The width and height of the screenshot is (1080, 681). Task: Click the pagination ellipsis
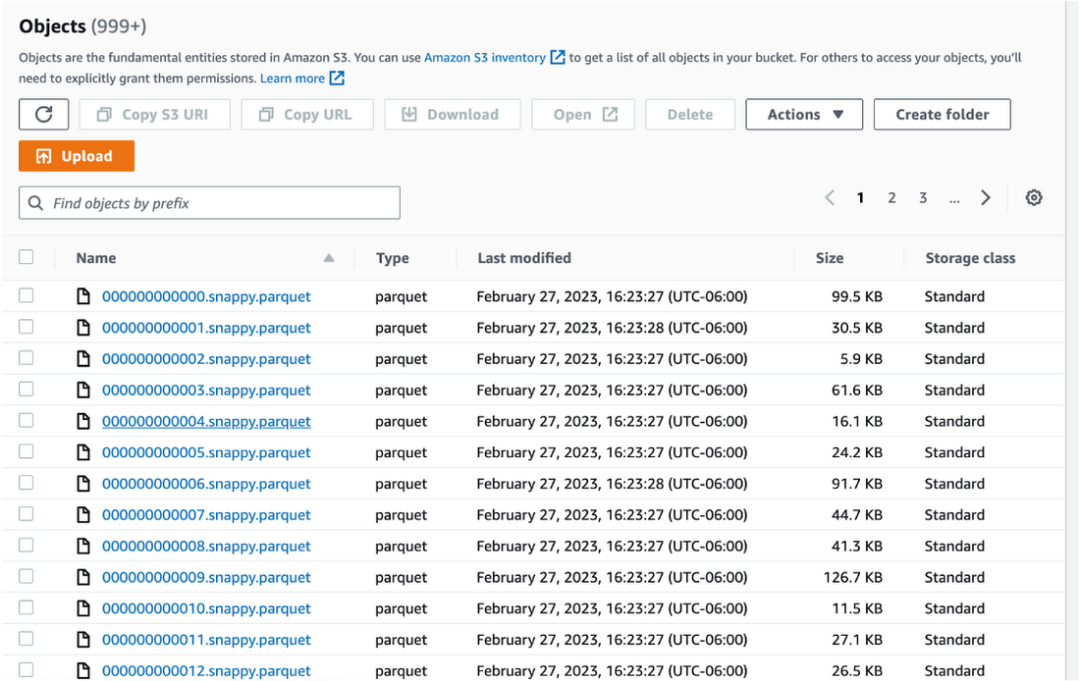[x=954, y=200]
